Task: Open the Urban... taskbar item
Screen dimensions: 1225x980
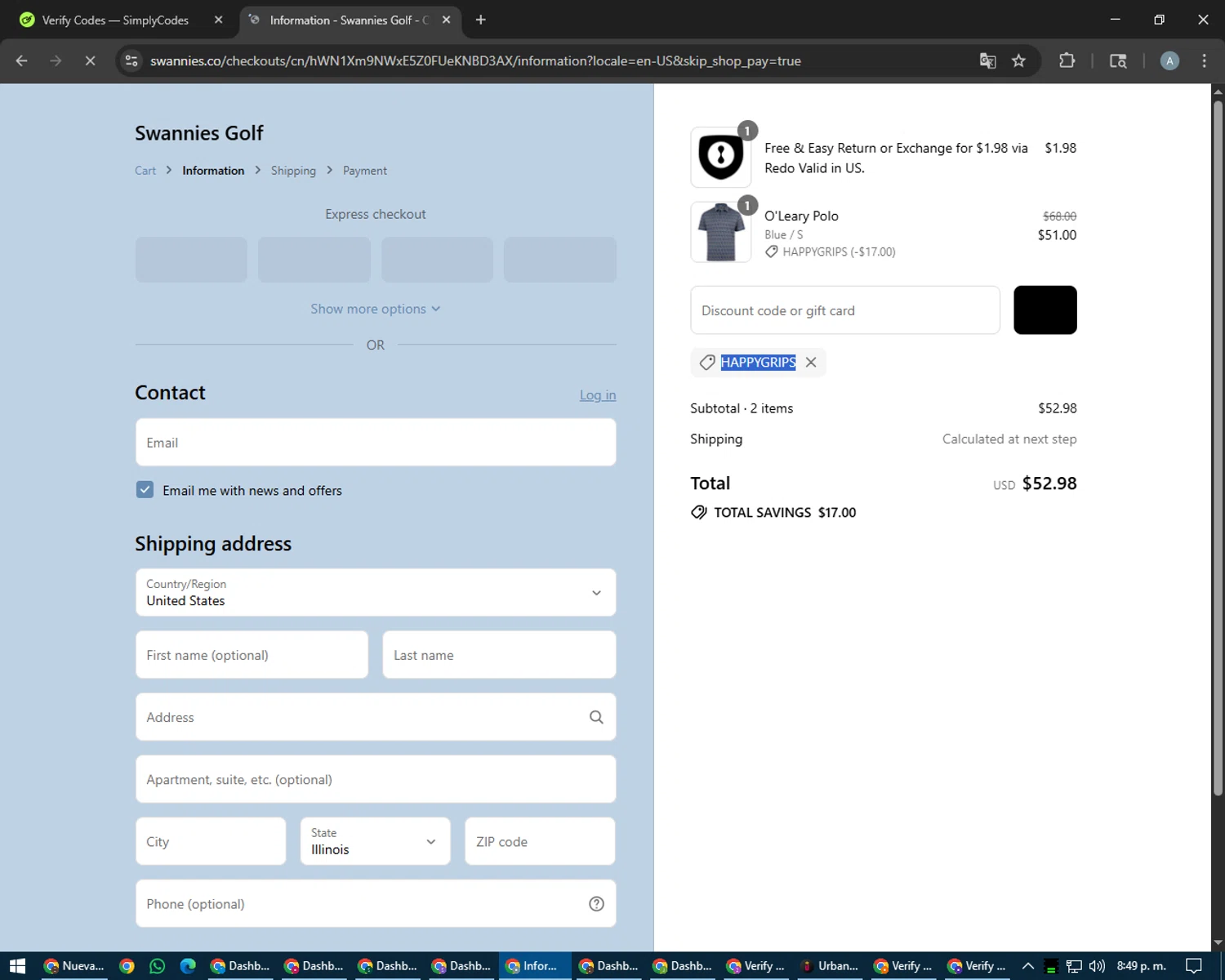Action: click(x=829, y=966)
